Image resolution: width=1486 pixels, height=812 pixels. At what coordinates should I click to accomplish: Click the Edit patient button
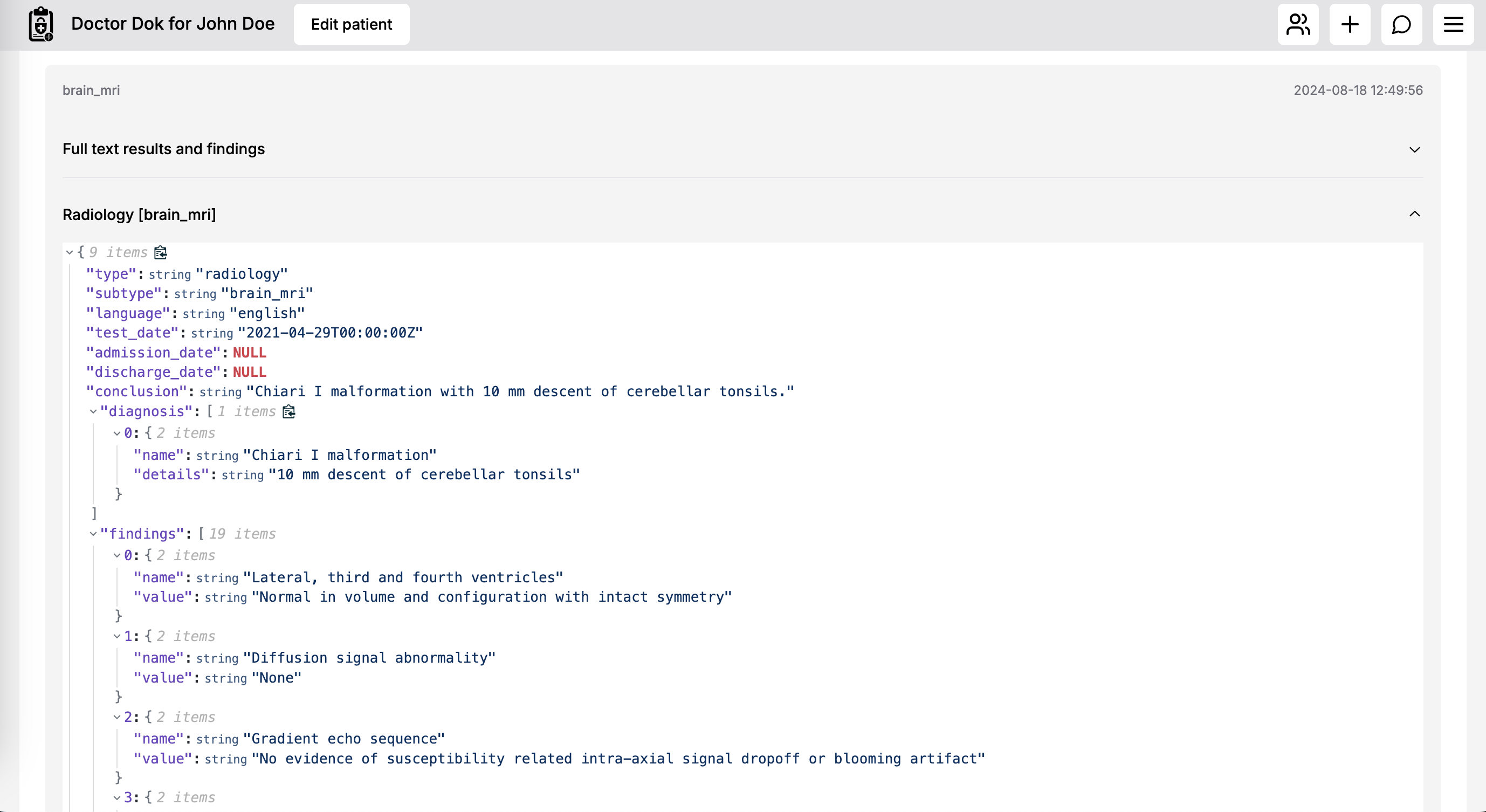(351, 24)
